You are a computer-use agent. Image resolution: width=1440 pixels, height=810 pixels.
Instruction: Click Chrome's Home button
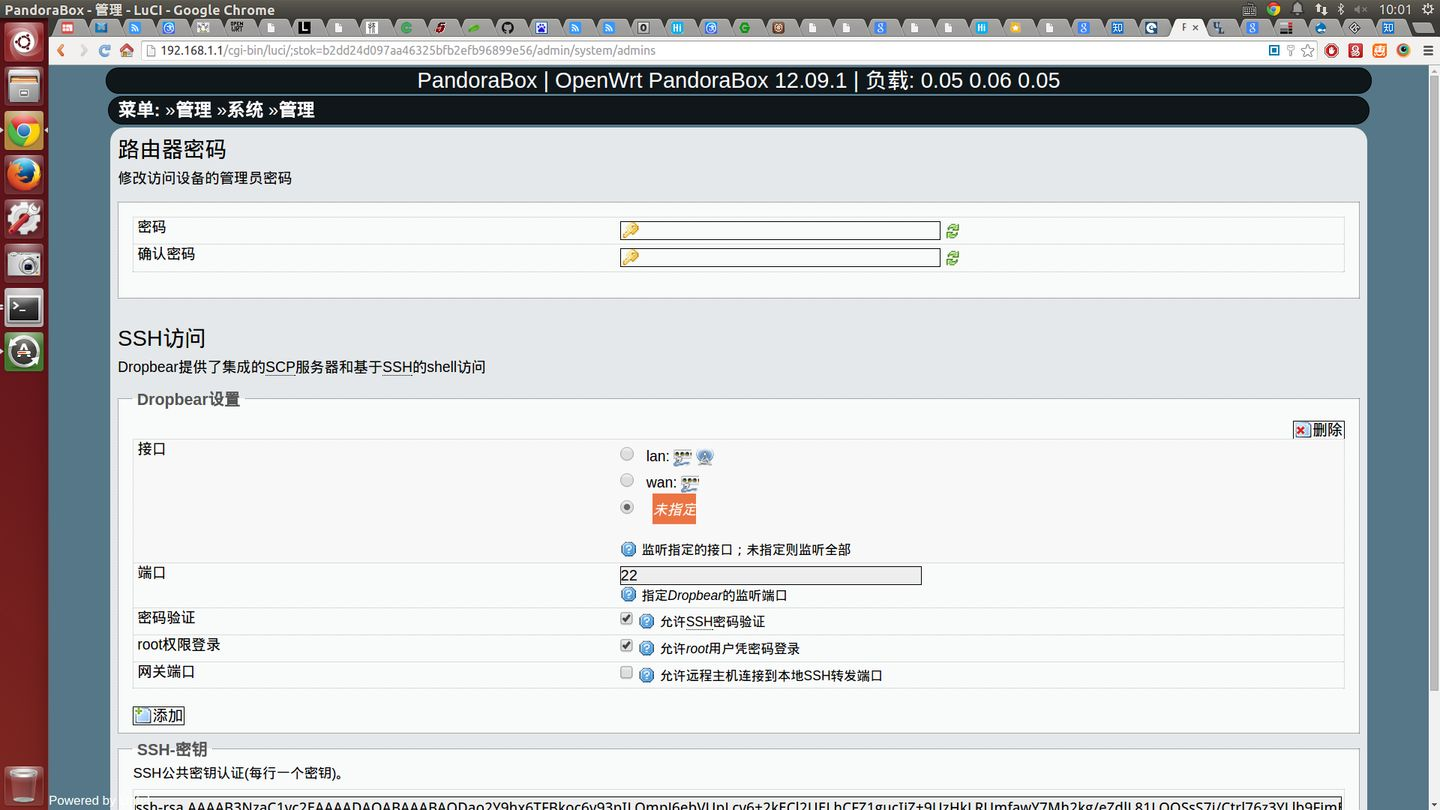[126, 50]
